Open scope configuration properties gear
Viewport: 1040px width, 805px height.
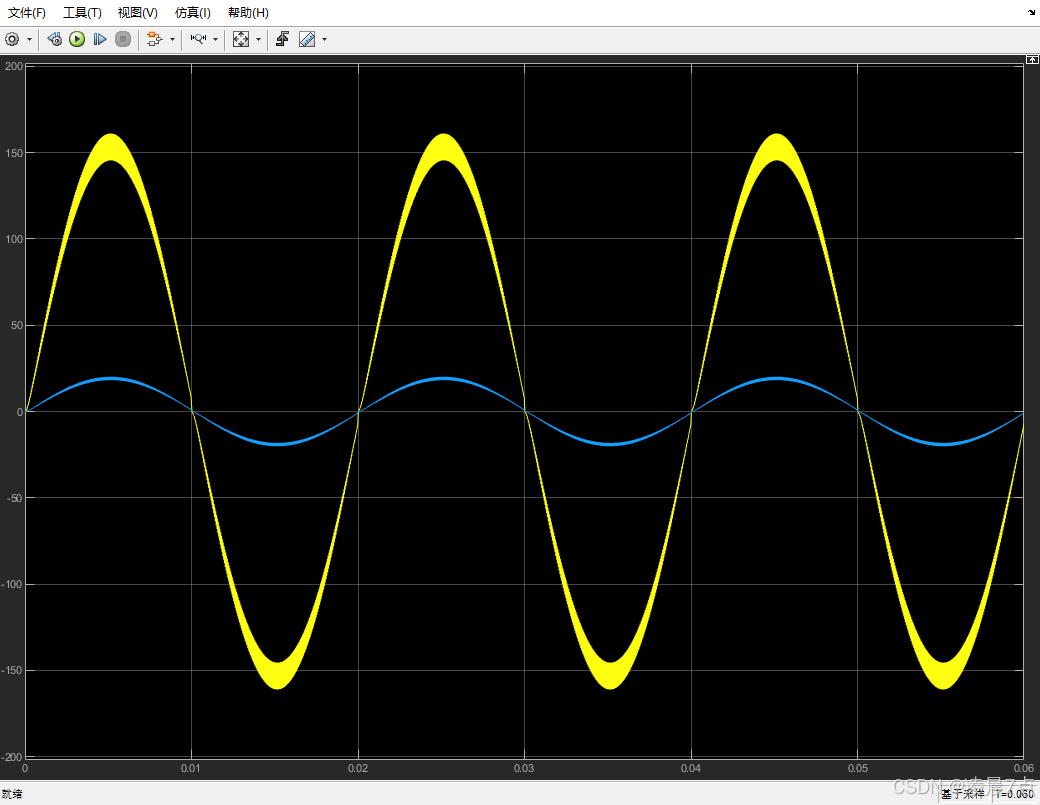12,40
